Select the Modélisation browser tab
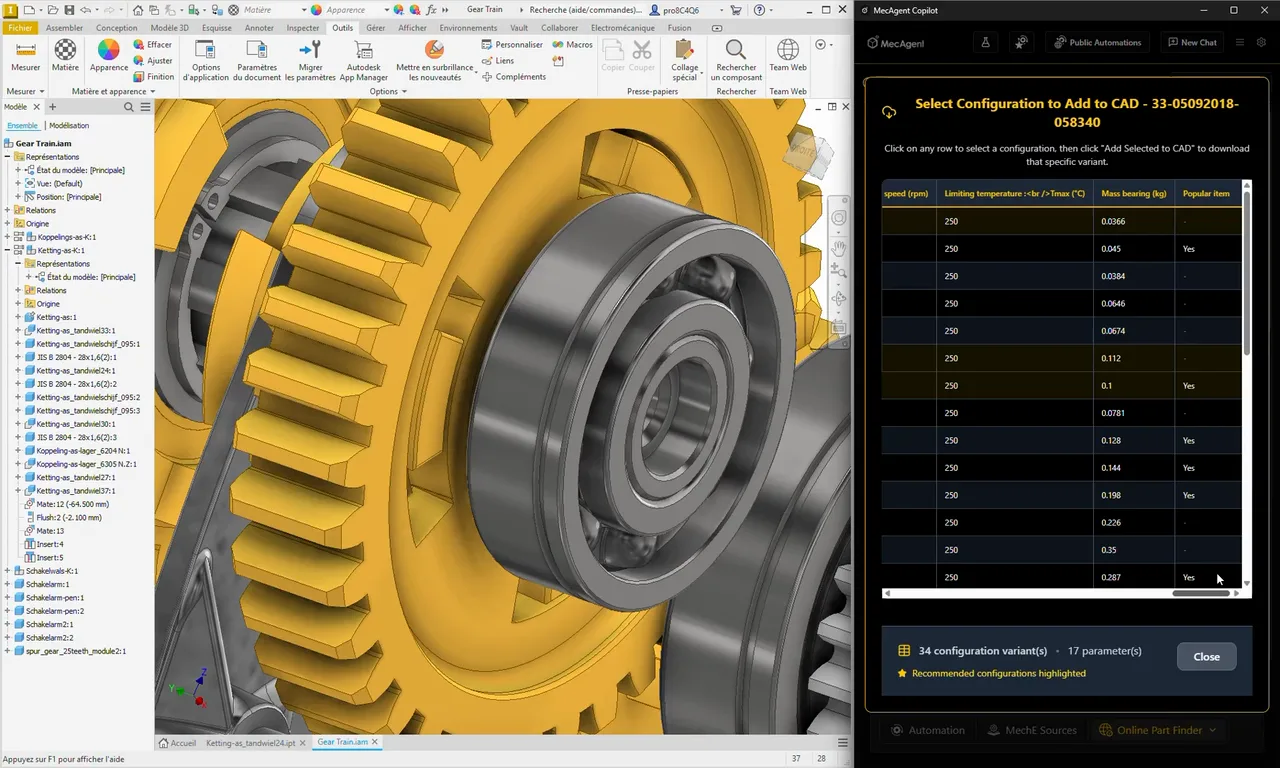This screenshot has height=768, width=1280. [x=69, y=126]
